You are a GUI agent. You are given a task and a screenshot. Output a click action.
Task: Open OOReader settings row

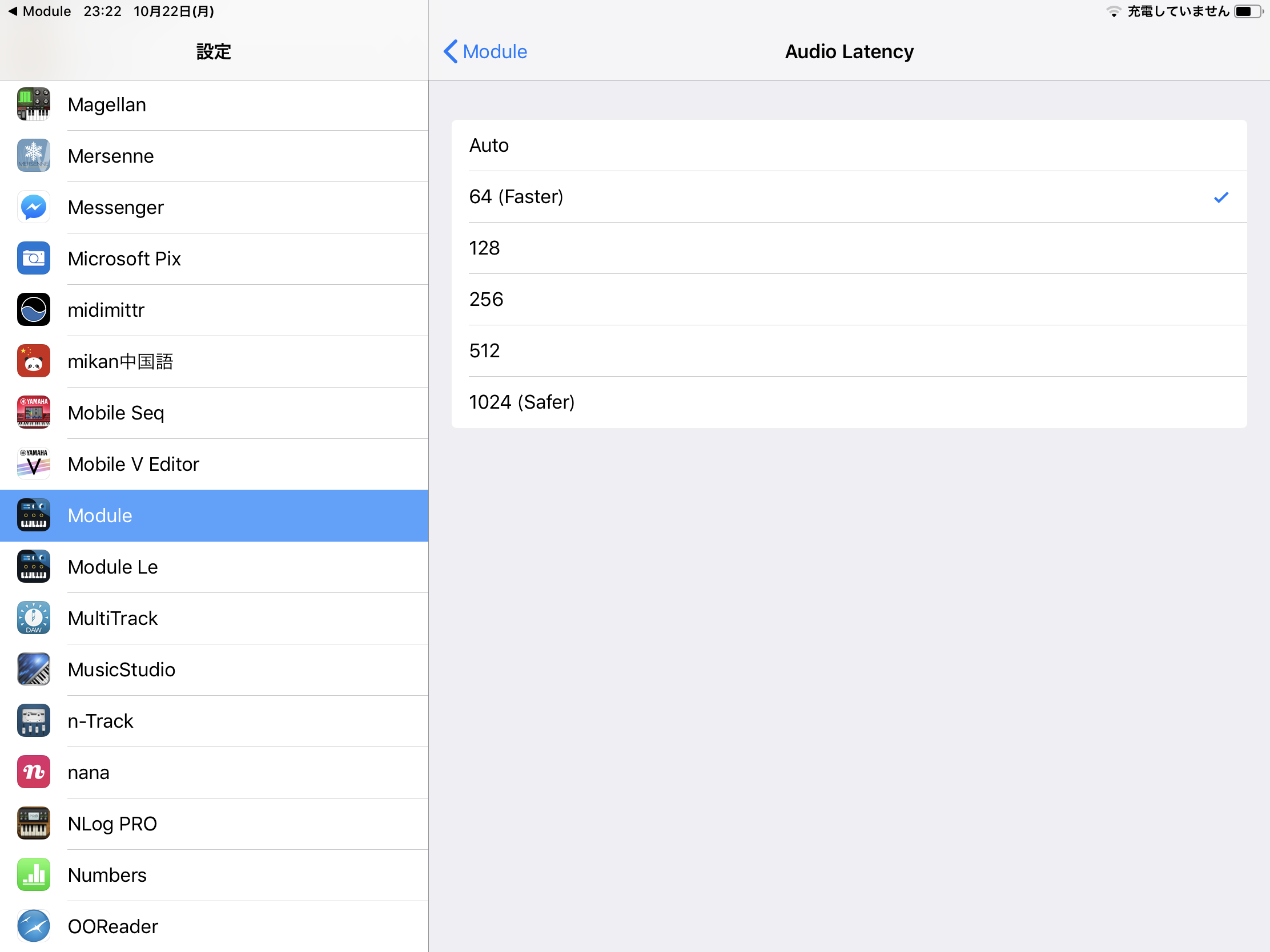(x=214, y=927)
